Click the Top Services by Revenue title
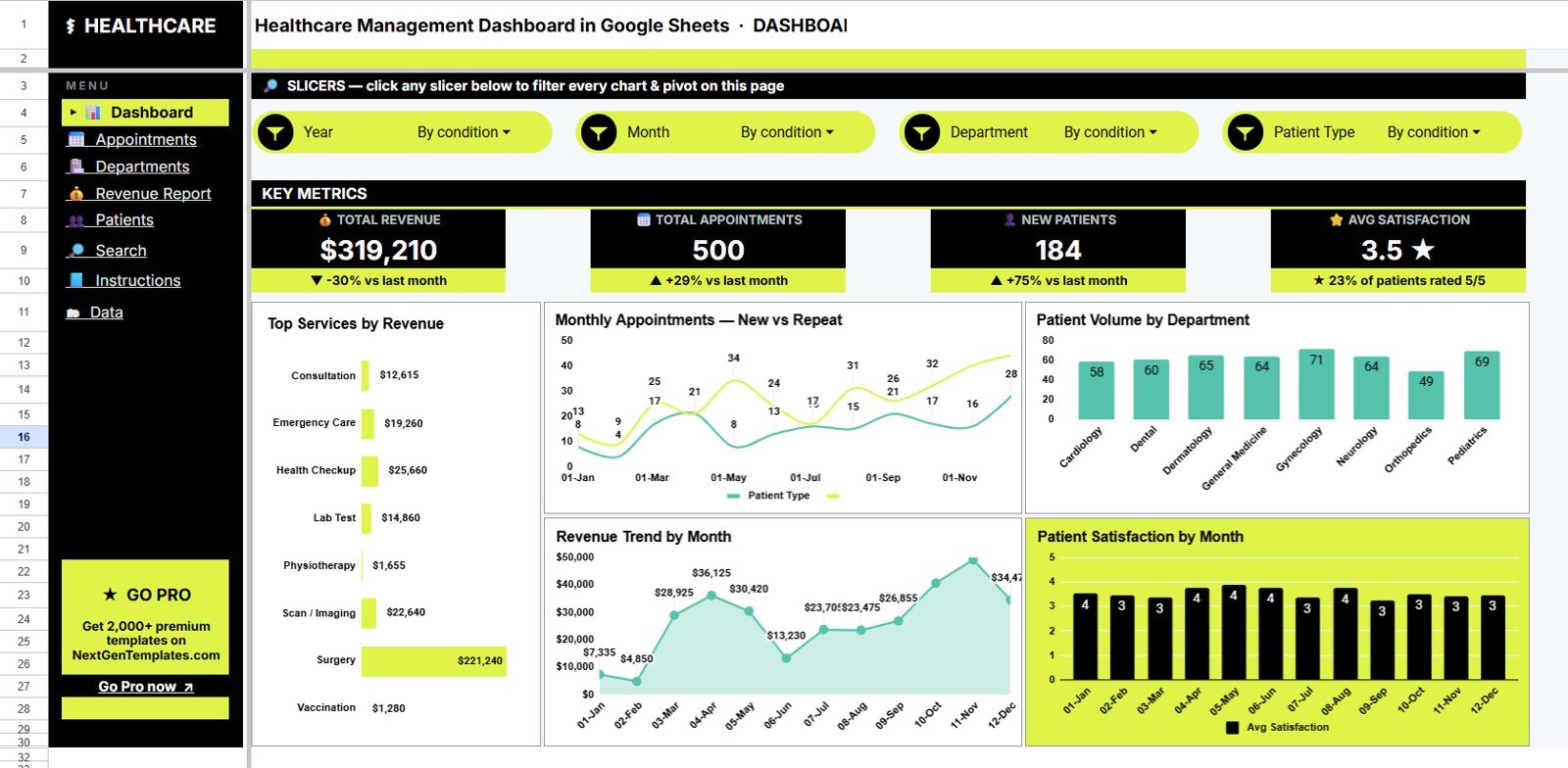Screen dimensions: 1568x768 [356, 324]
